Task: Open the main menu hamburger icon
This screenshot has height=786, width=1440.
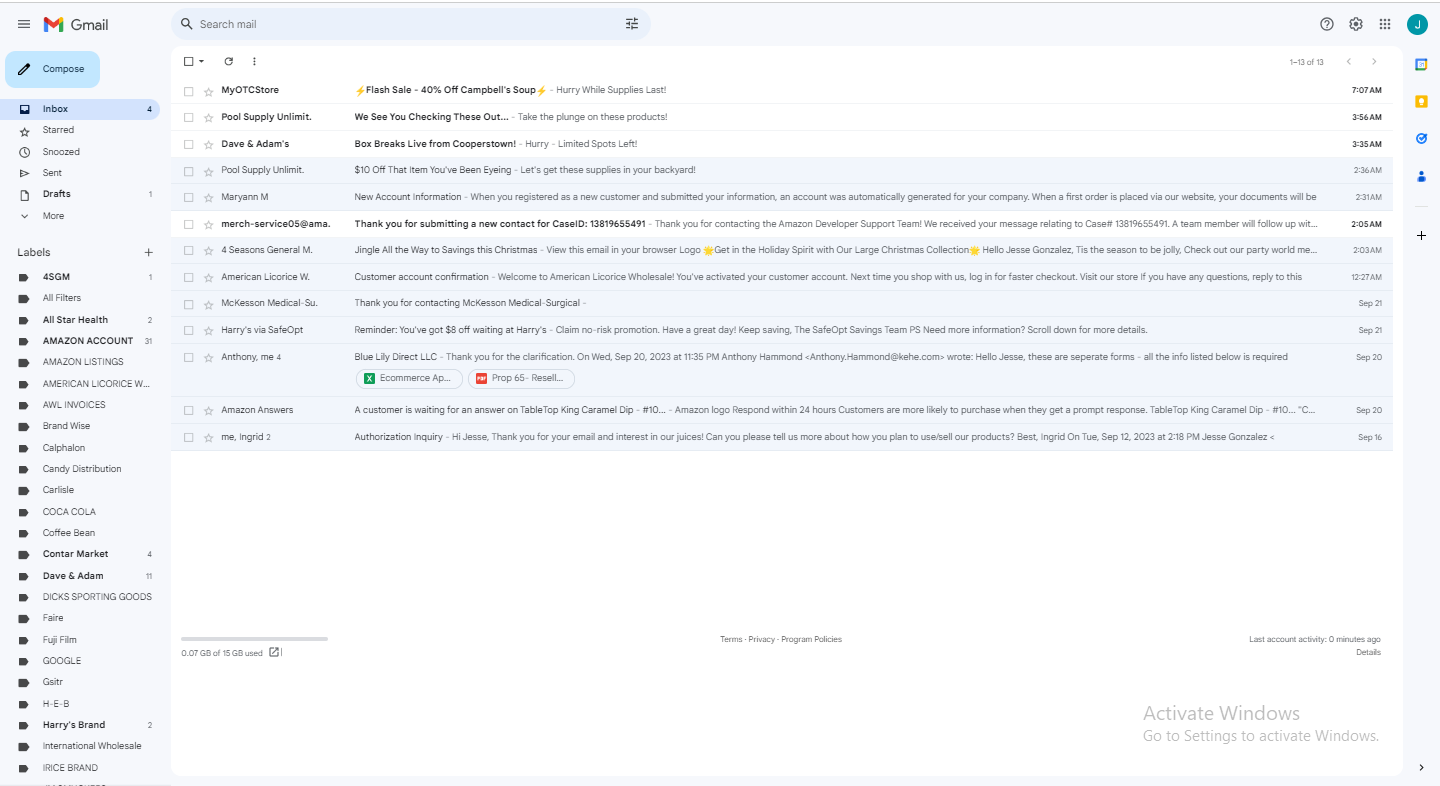Action: 24,24
